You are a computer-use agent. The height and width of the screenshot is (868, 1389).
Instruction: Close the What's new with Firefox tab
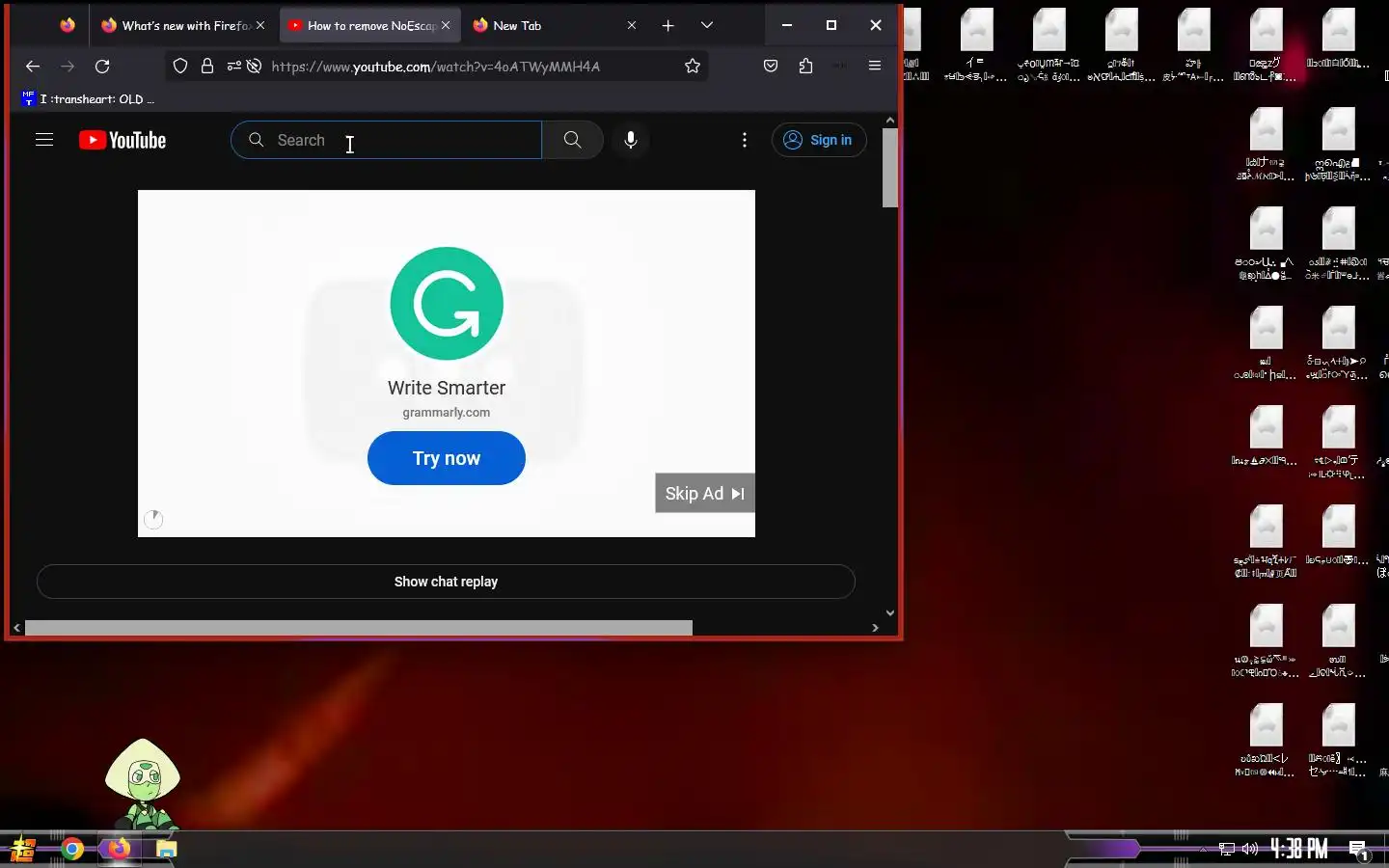[260, 26]
